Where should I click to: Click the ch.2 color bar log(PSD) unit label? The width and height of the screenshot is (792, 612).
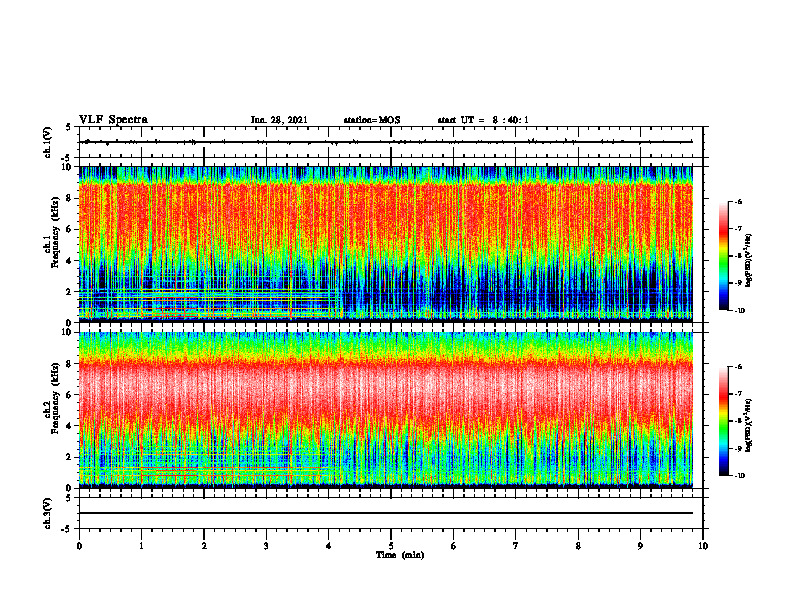pyautogui.click(x=748, y=426)
